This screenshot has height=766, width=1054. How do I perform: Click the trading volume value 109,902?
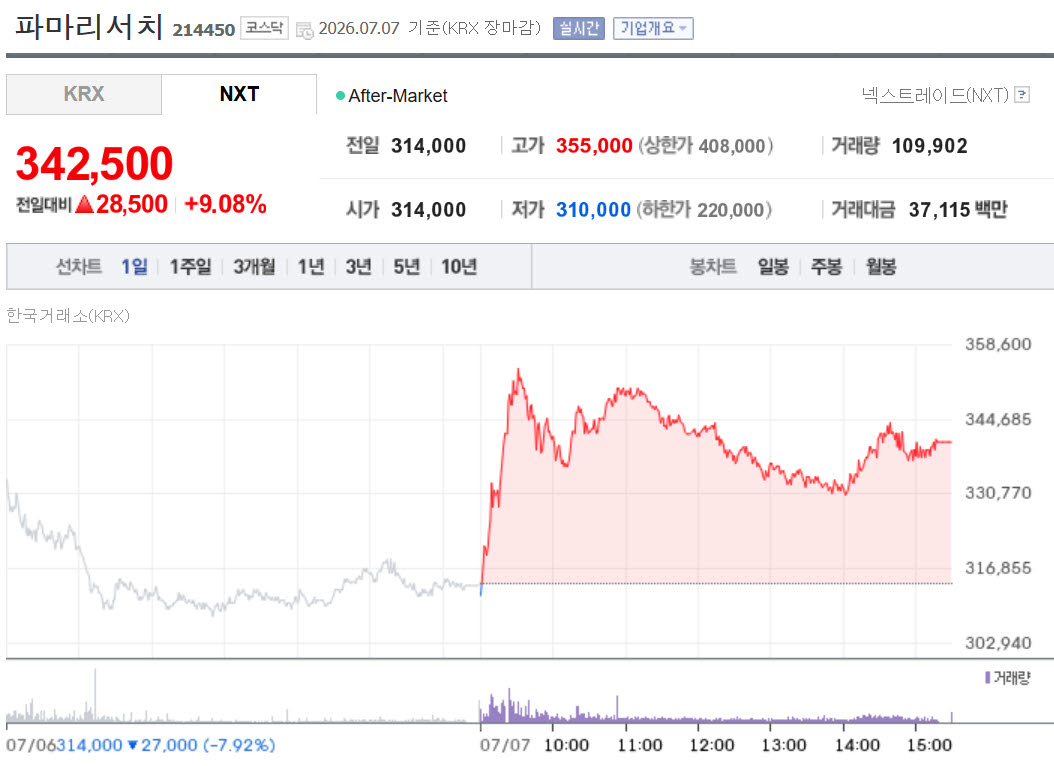(930, 146)
